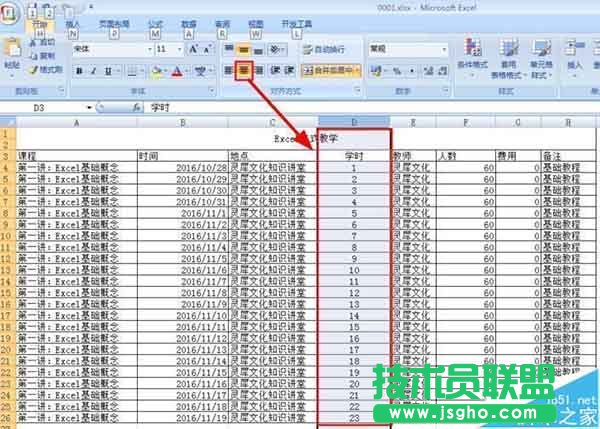Open the text orientation tool
The image size is (600, 429).
click(275, 49)
